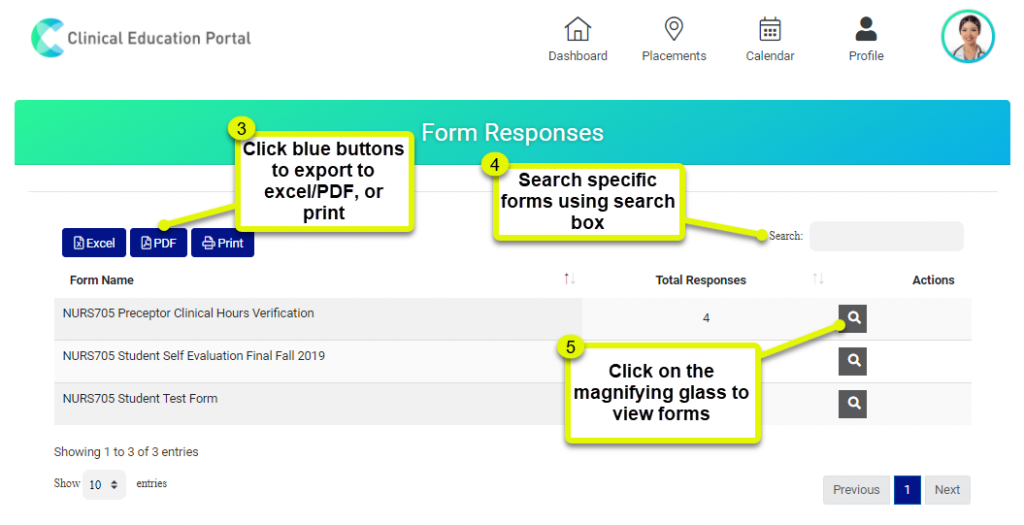Print the form responses table
This screenshot has width=1024, height=525.
(223, 243)
